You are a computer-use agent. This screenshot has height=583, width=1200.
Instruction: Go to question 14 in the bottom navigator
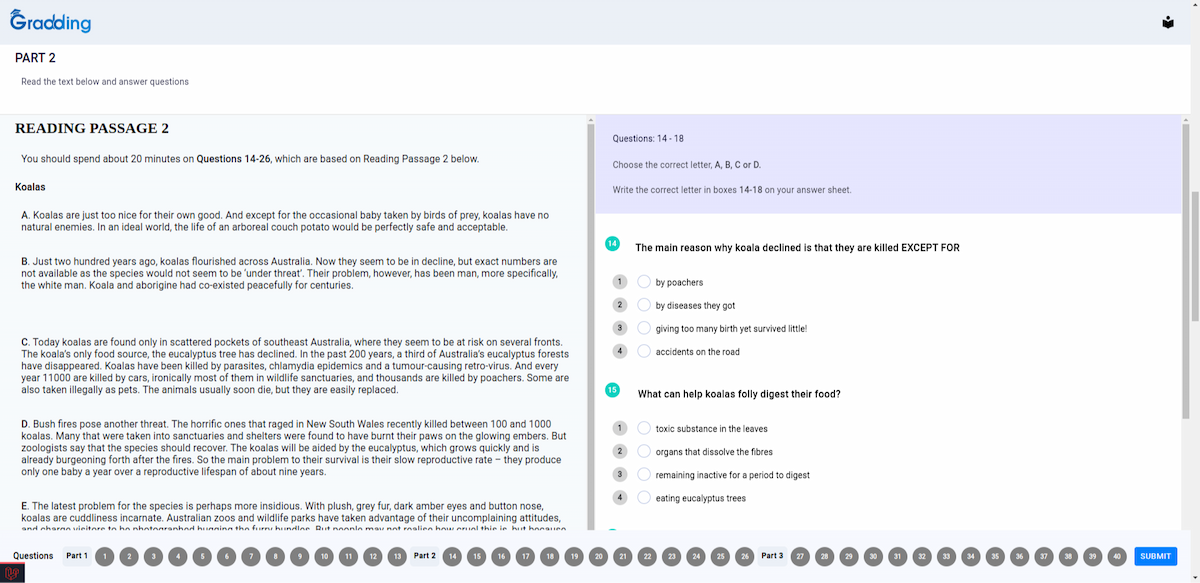[x=452, y=556]
